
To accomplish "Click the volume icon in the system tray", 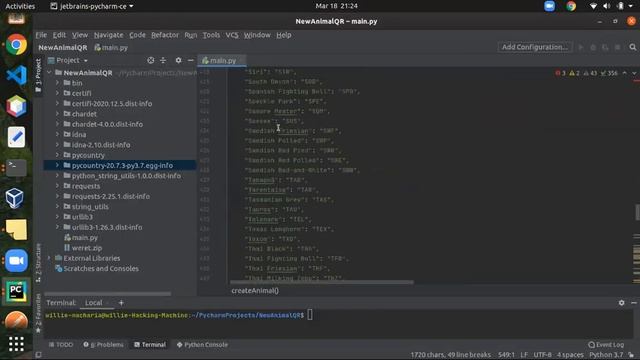I will coord(607,6).
